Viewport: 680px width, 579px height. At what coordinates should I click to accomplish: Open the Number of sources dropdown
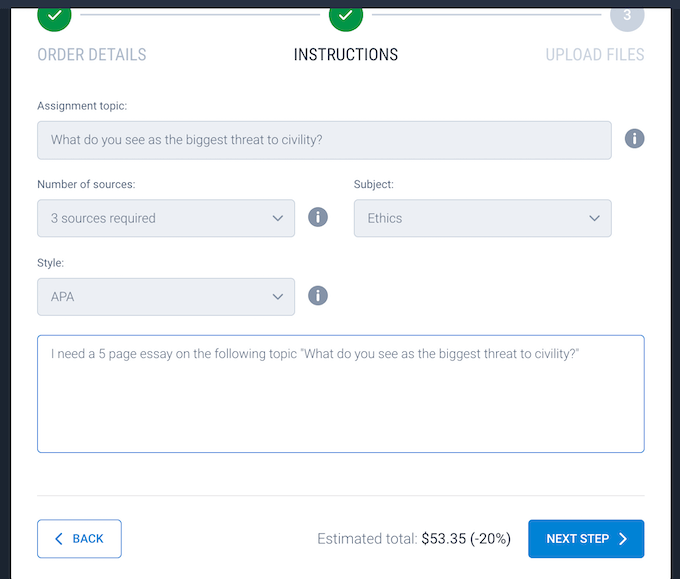point(166,218)
